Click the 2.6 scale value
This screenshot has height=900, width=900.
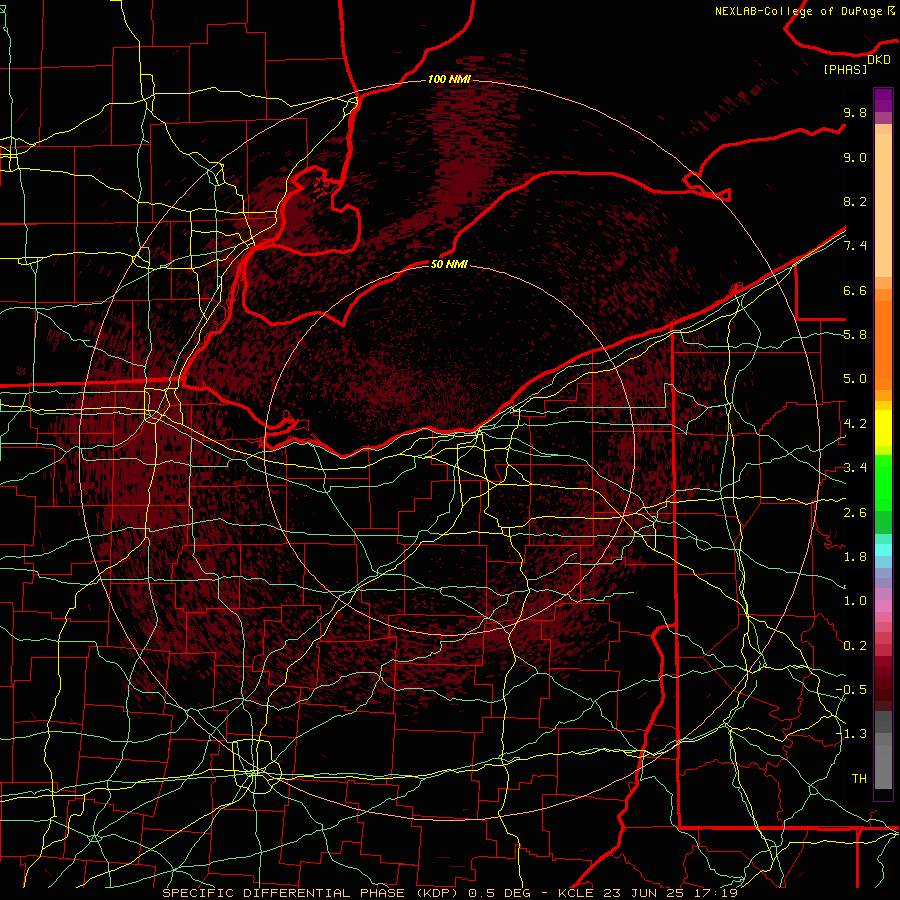[855, 513]
